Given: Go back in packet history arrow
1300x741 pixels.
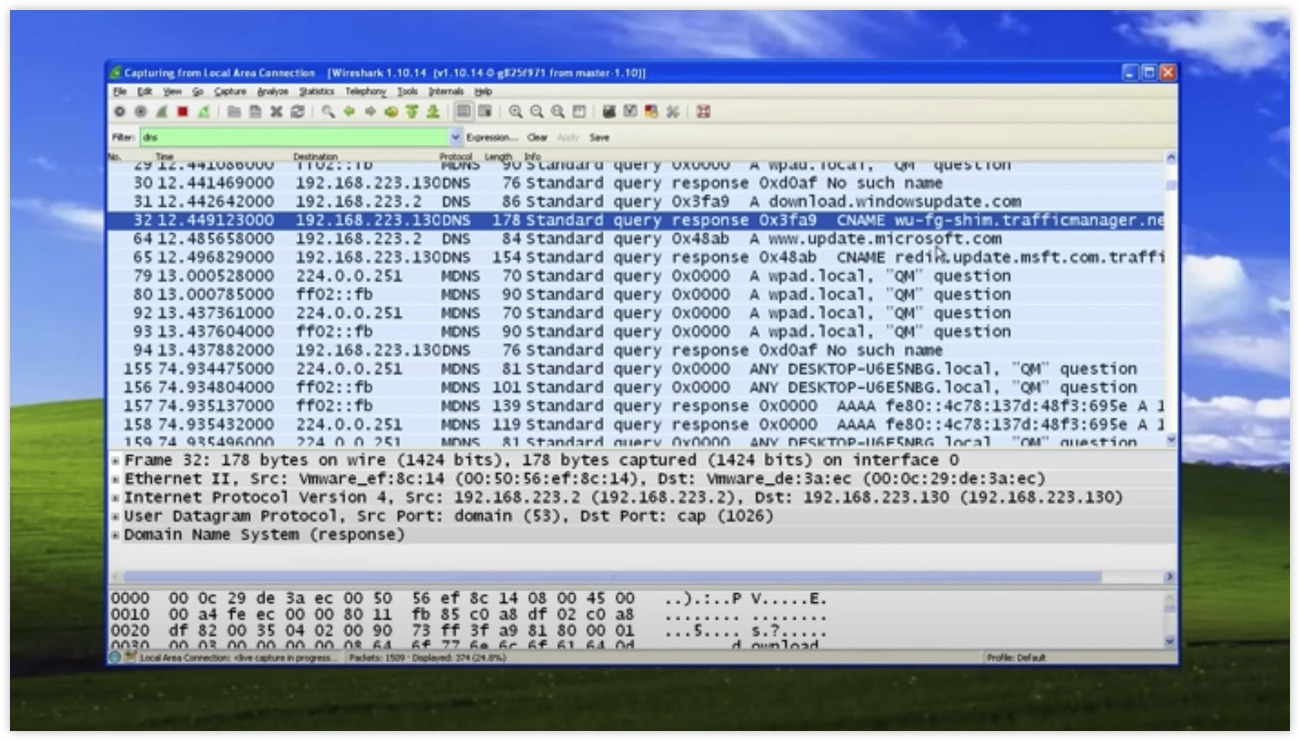Looking at the screenshot, I should click(348, 112).
